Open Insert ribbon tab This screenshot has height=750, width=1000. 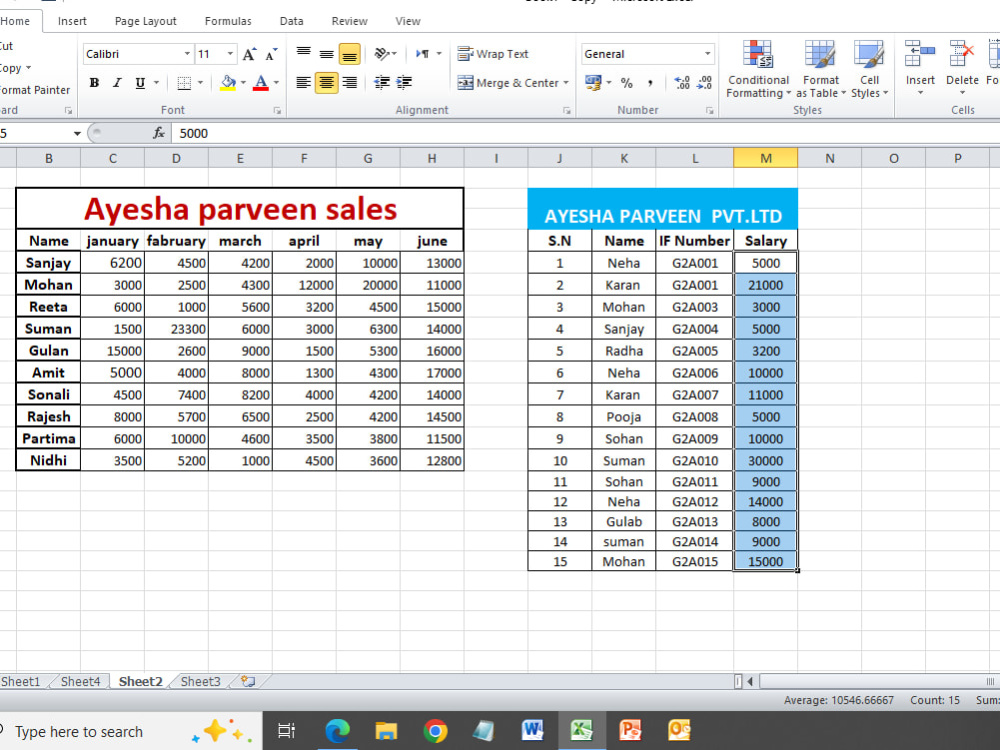coord(72,21)
